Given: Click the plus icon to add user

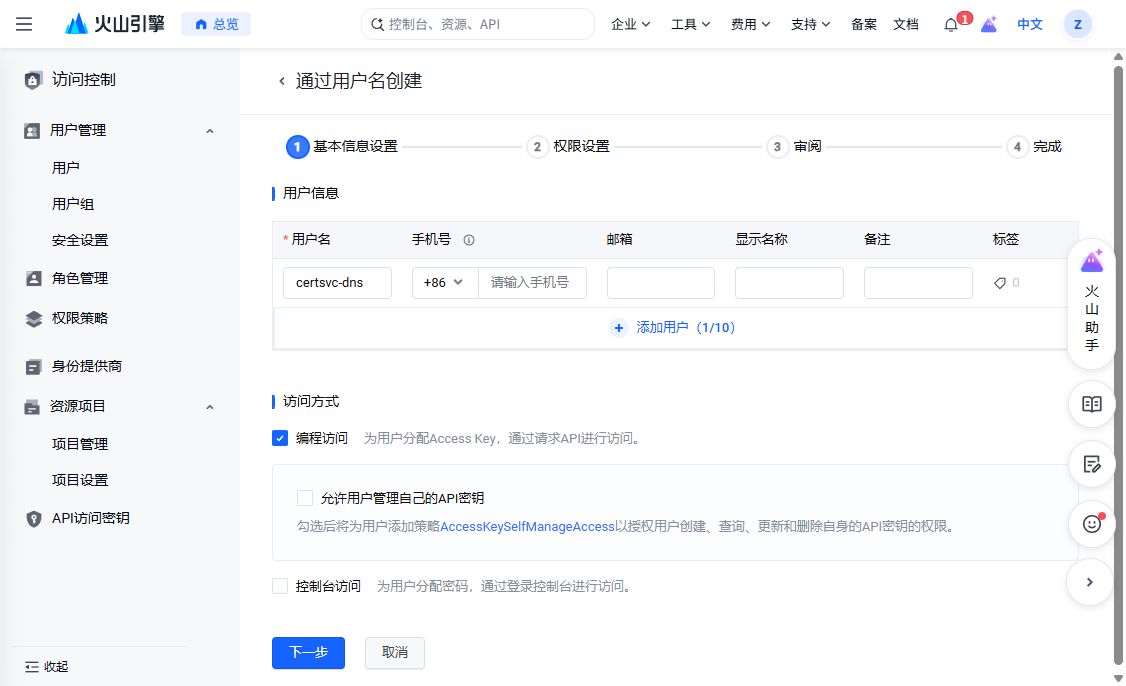Looking at the screenshot, I should (618, 328).
